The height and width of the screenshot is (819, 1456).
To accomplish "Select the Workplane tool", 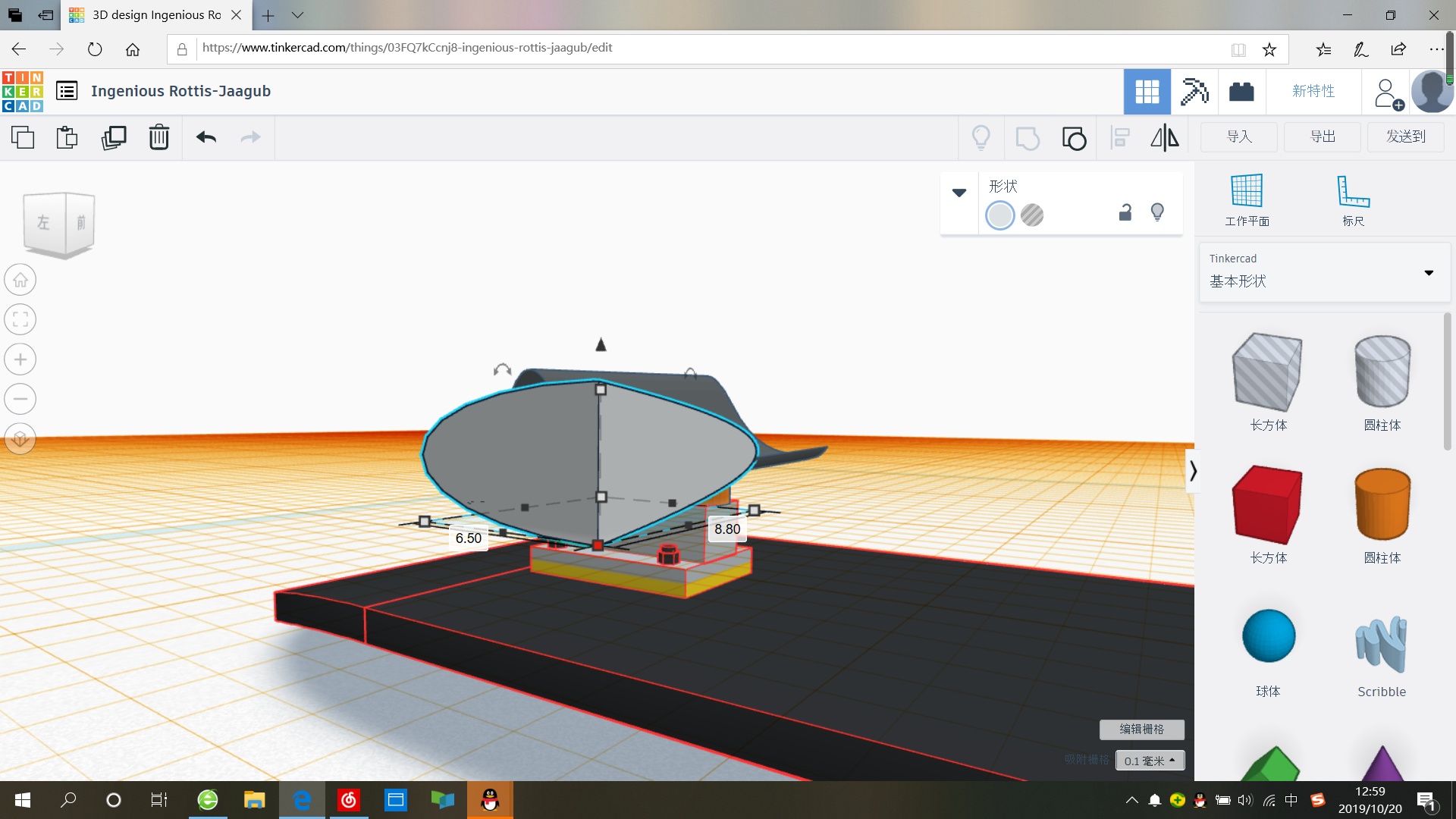I will point(1247,200).
